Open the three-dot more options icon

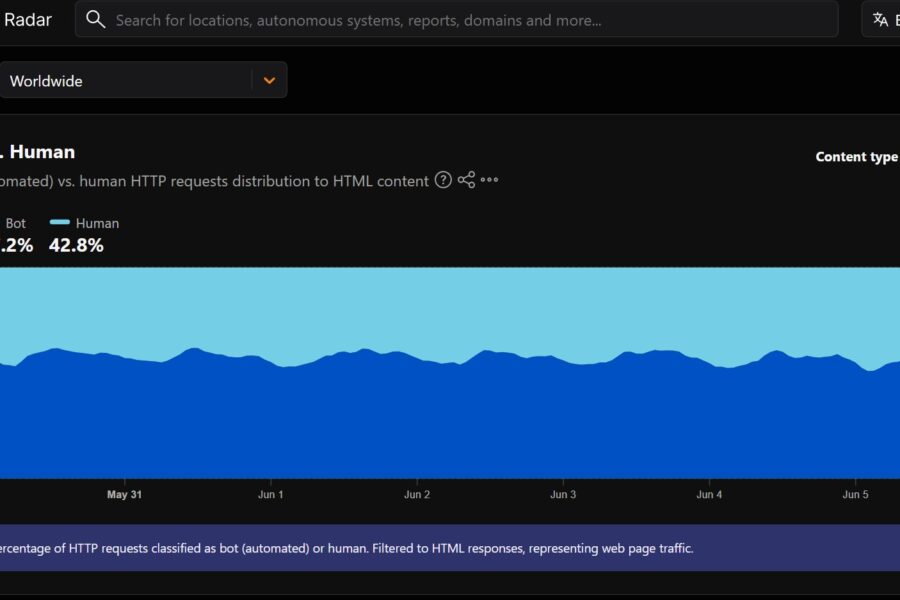point(489,180)
